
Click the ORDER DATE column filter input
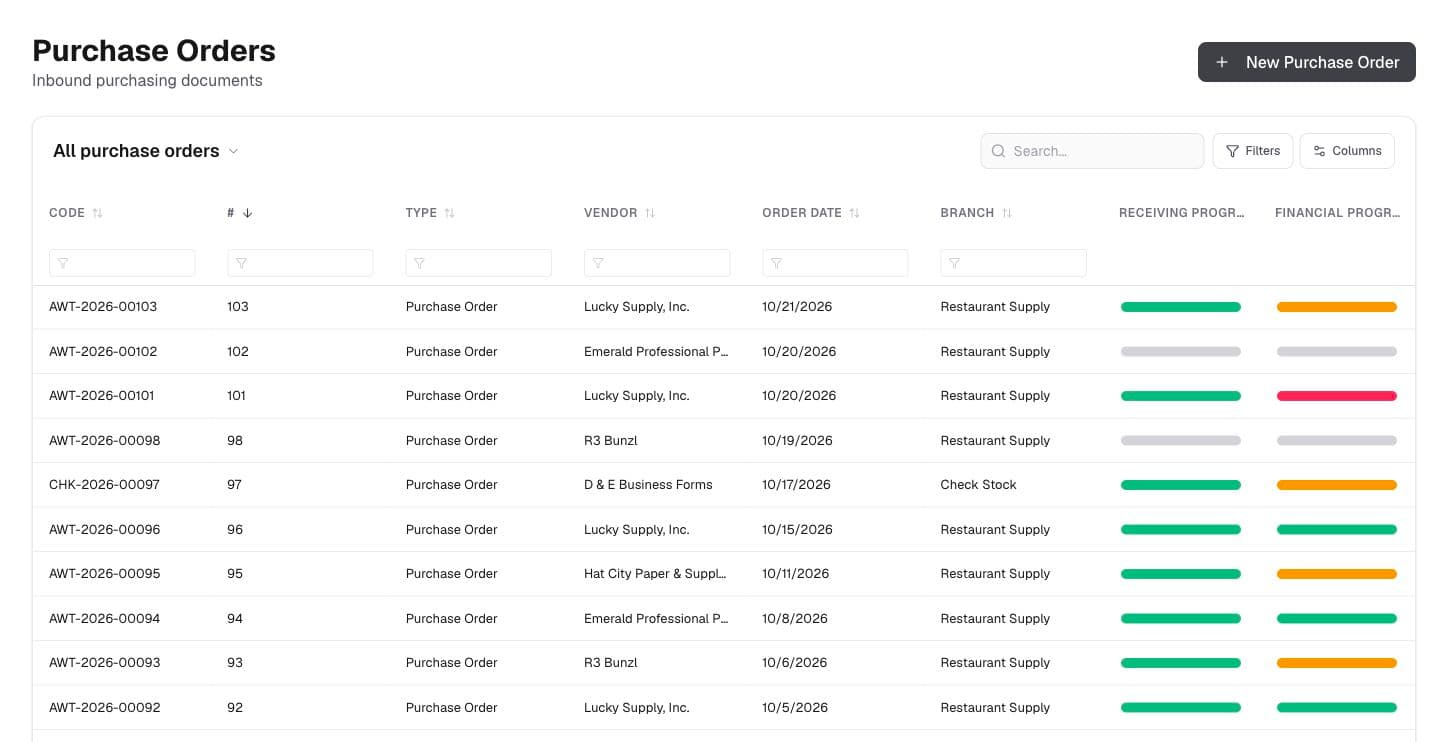(x=835, y=263)
